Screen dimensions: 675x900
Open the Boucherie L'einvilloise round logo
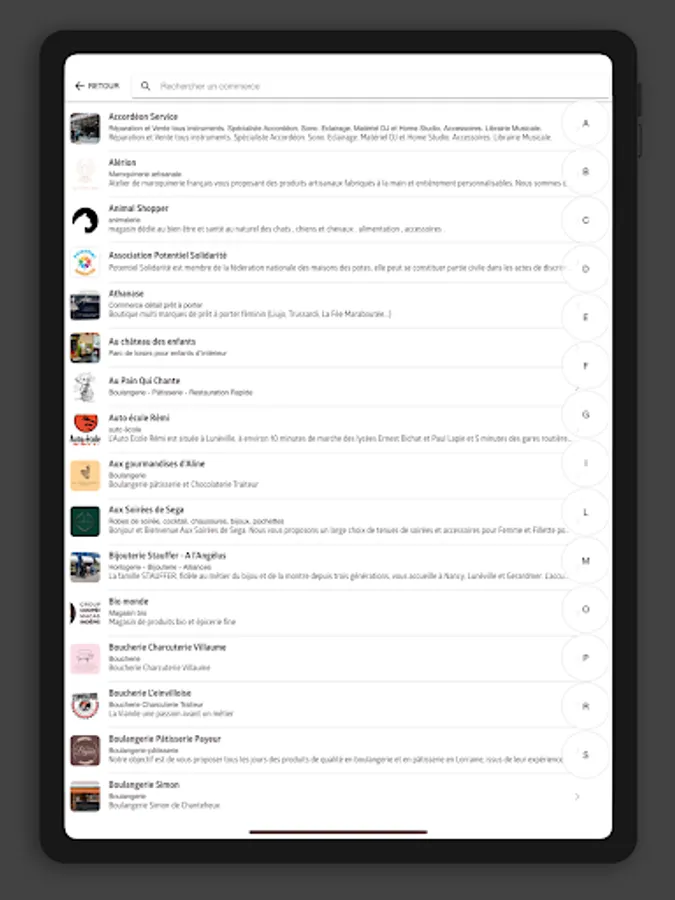point(85,705)
